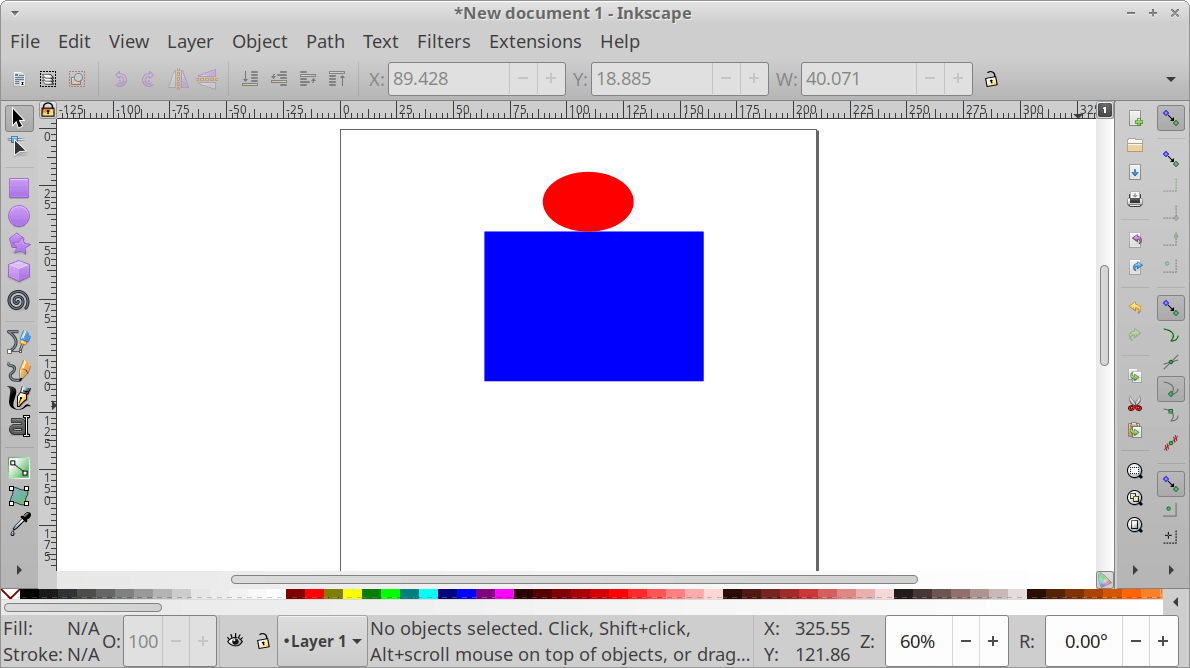Image resolution: width=1190 pixels, height=668 pixels.
Task: Open the Path menu
Action: click(325, 41)
